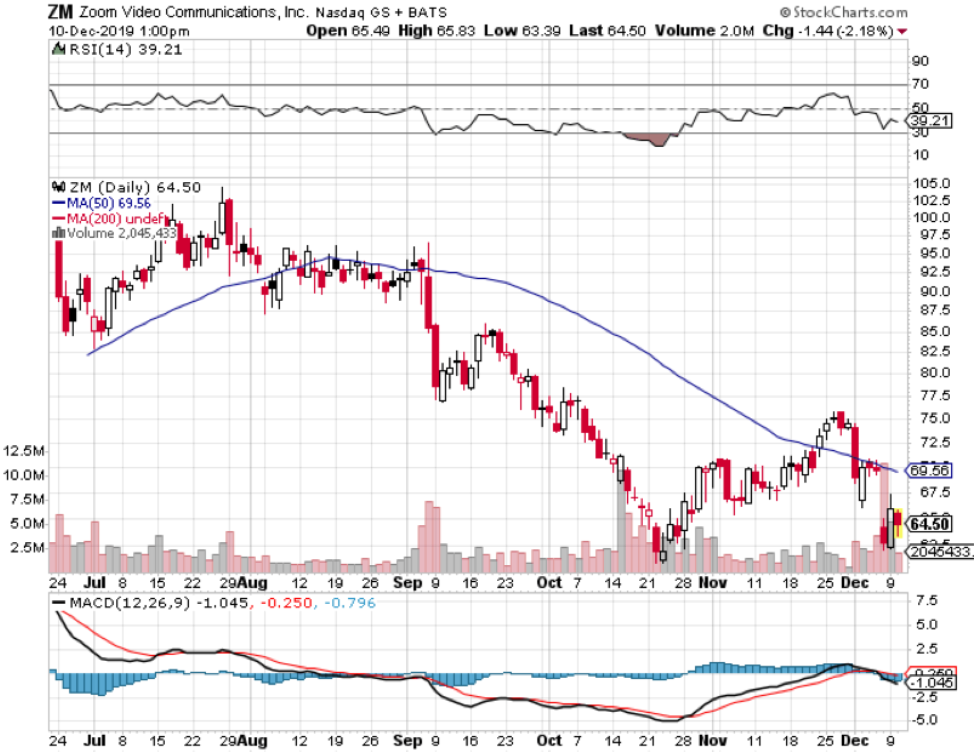The image size is (974, 752).
Task: Click the ZM ticker symbol in header
Action: pos(60,12)
